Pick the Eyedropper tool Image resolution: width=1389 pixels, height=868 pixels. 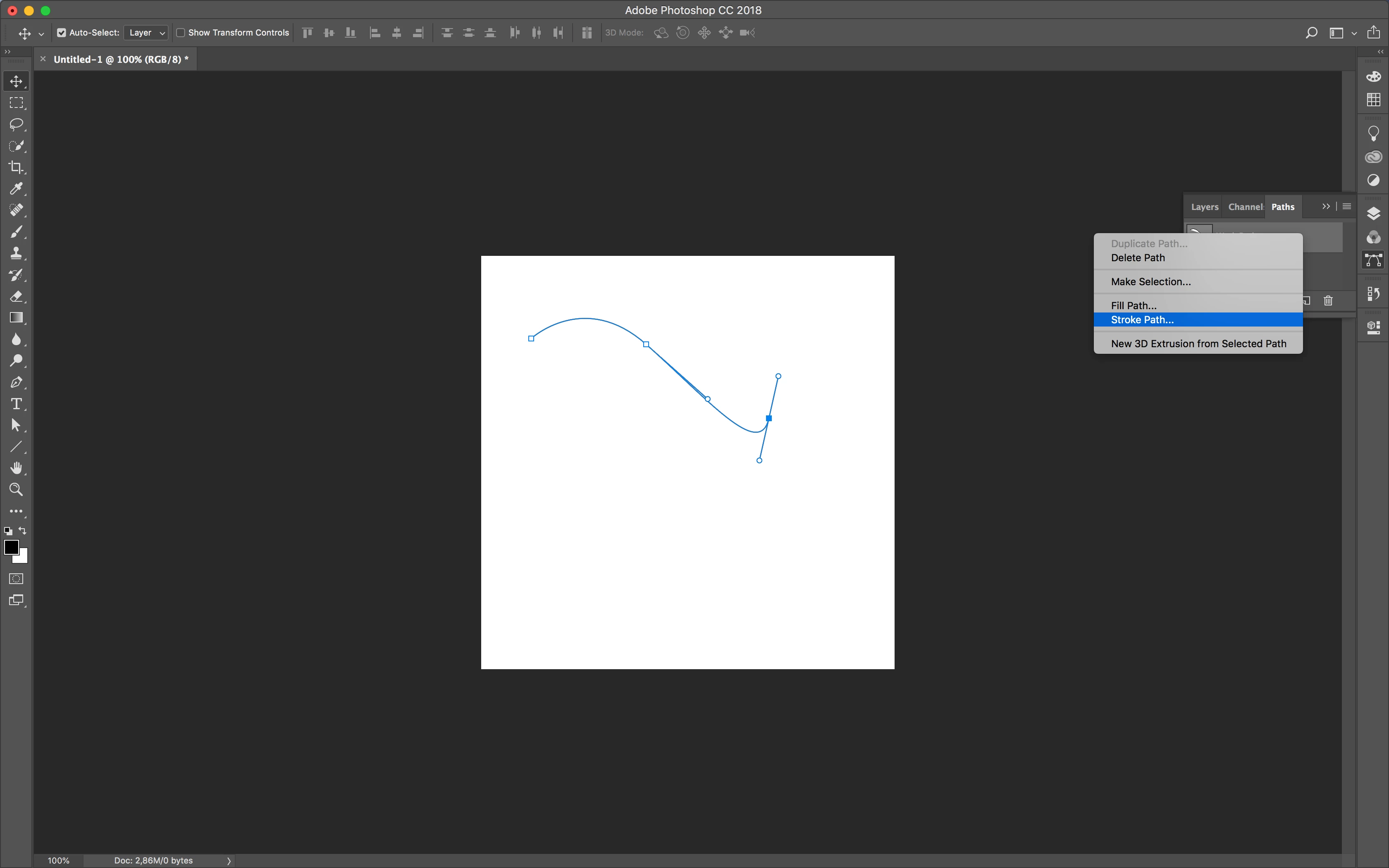(16, 189)
